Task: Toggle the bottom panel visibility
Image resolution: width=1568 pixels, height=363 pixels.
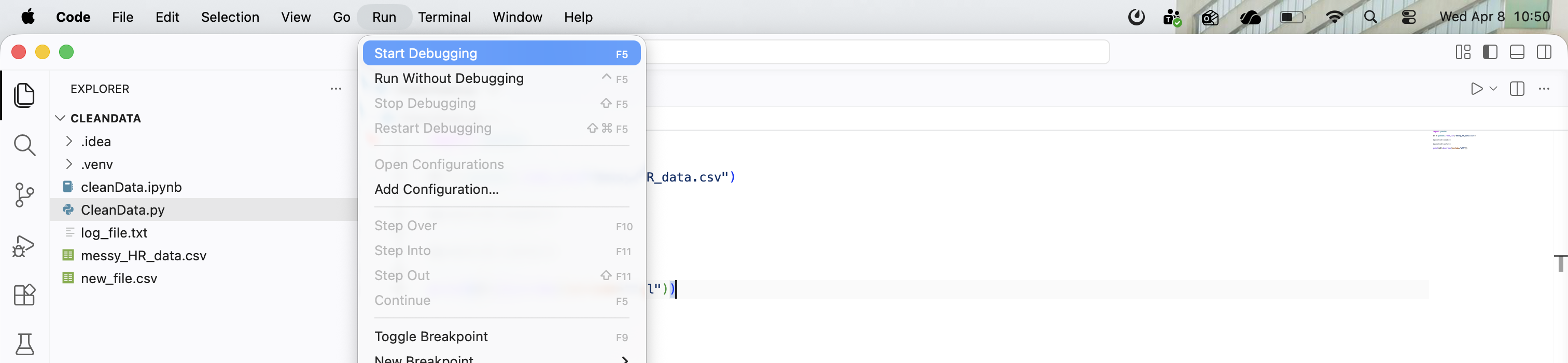Action: point(1517,52)
